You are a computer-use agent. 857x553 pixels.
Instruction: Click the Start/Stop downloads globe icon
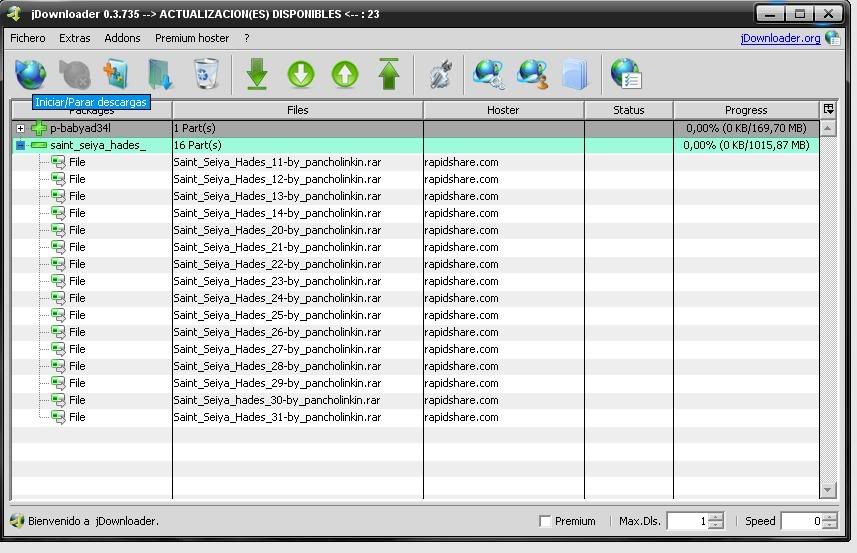pos(31,74)
